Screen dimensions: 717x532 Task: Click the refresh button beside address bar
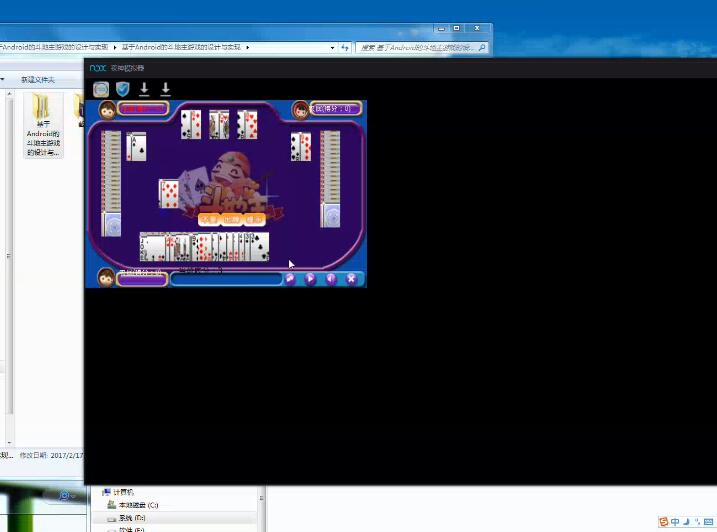pos(345,48)
